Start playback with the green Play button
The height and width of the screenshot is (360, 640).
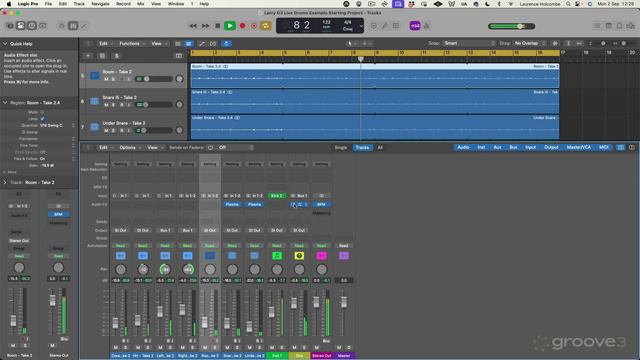[x=230, y=26]
